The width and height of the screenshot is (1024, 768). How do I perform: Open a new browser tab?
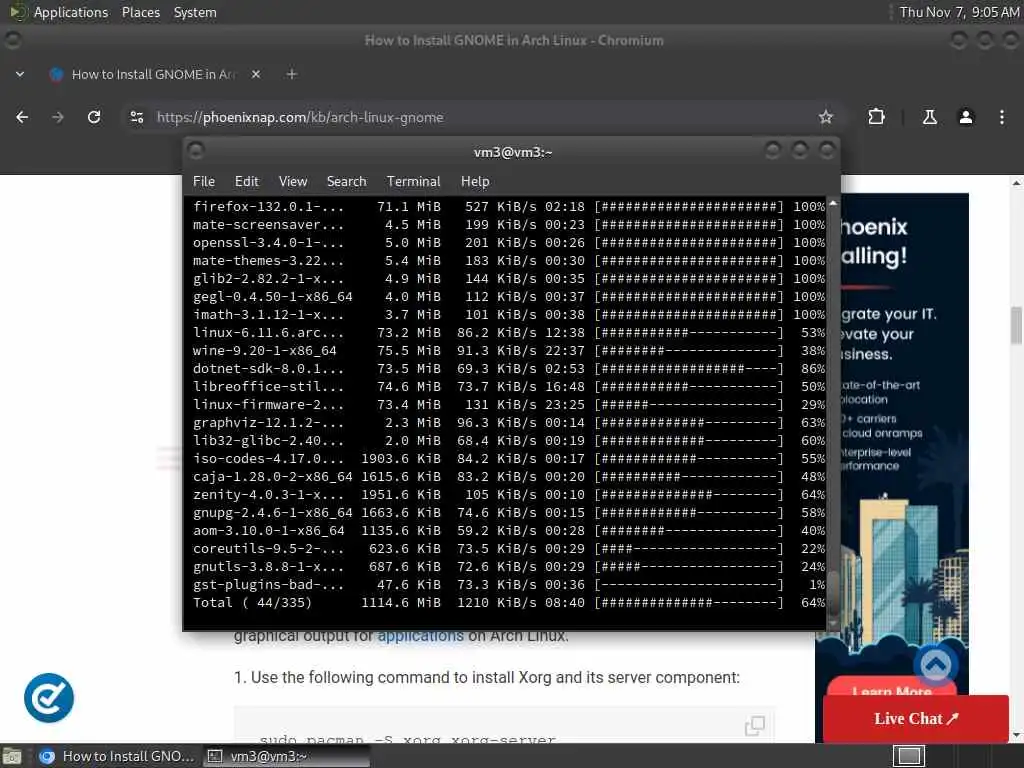[x=292, y=74]
